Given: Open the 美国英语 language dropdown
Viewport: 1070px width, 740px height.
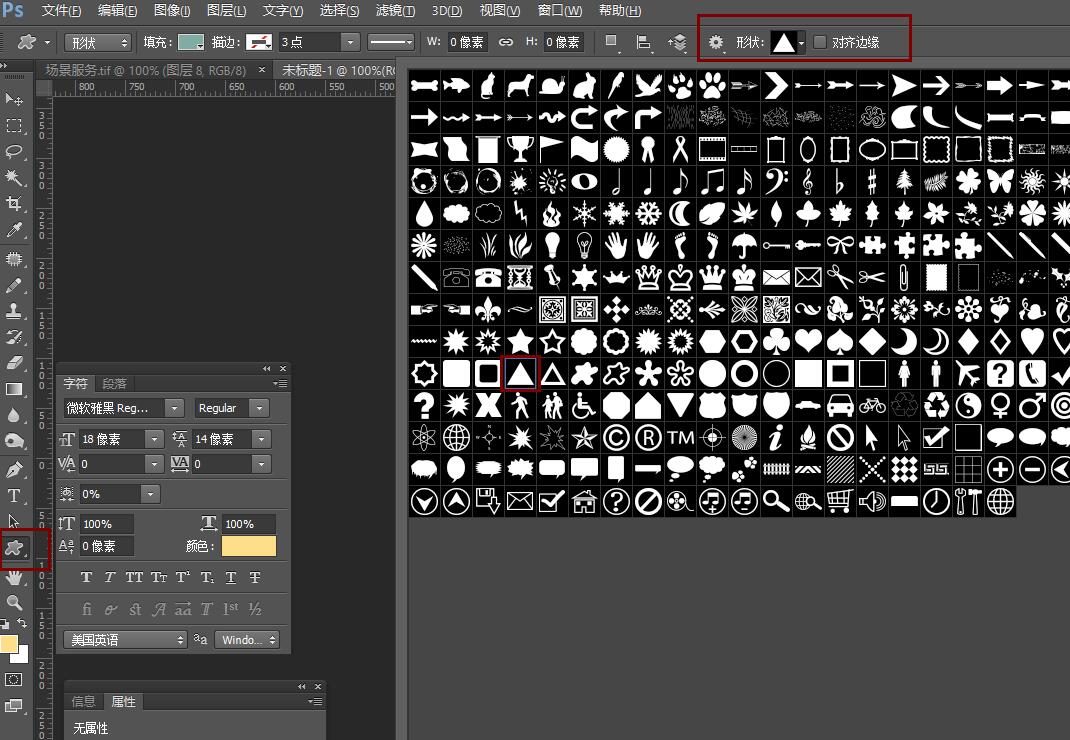Looking at the screenshot, I should (x=125, y=640).
